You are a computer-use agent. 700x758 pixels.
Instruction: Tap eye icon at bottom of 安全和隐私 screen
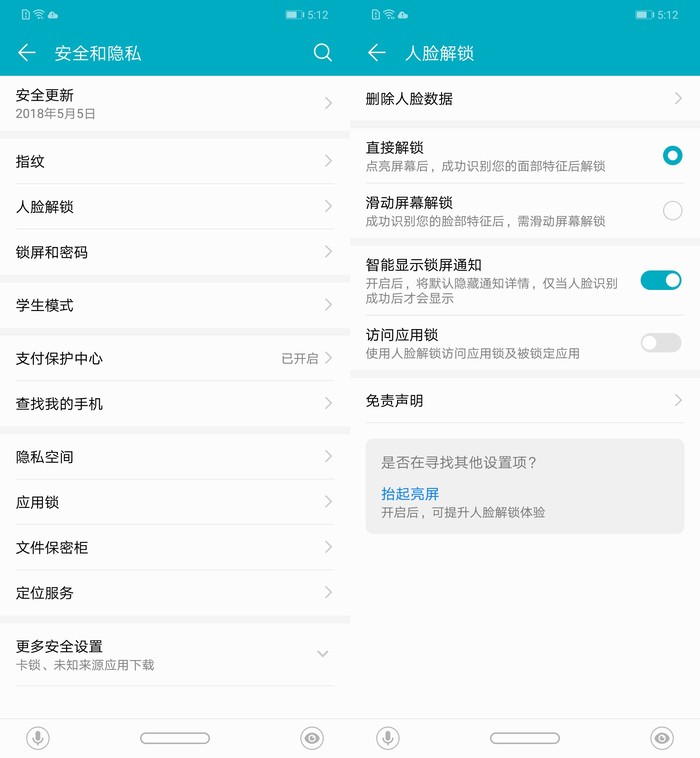[312, 738]
